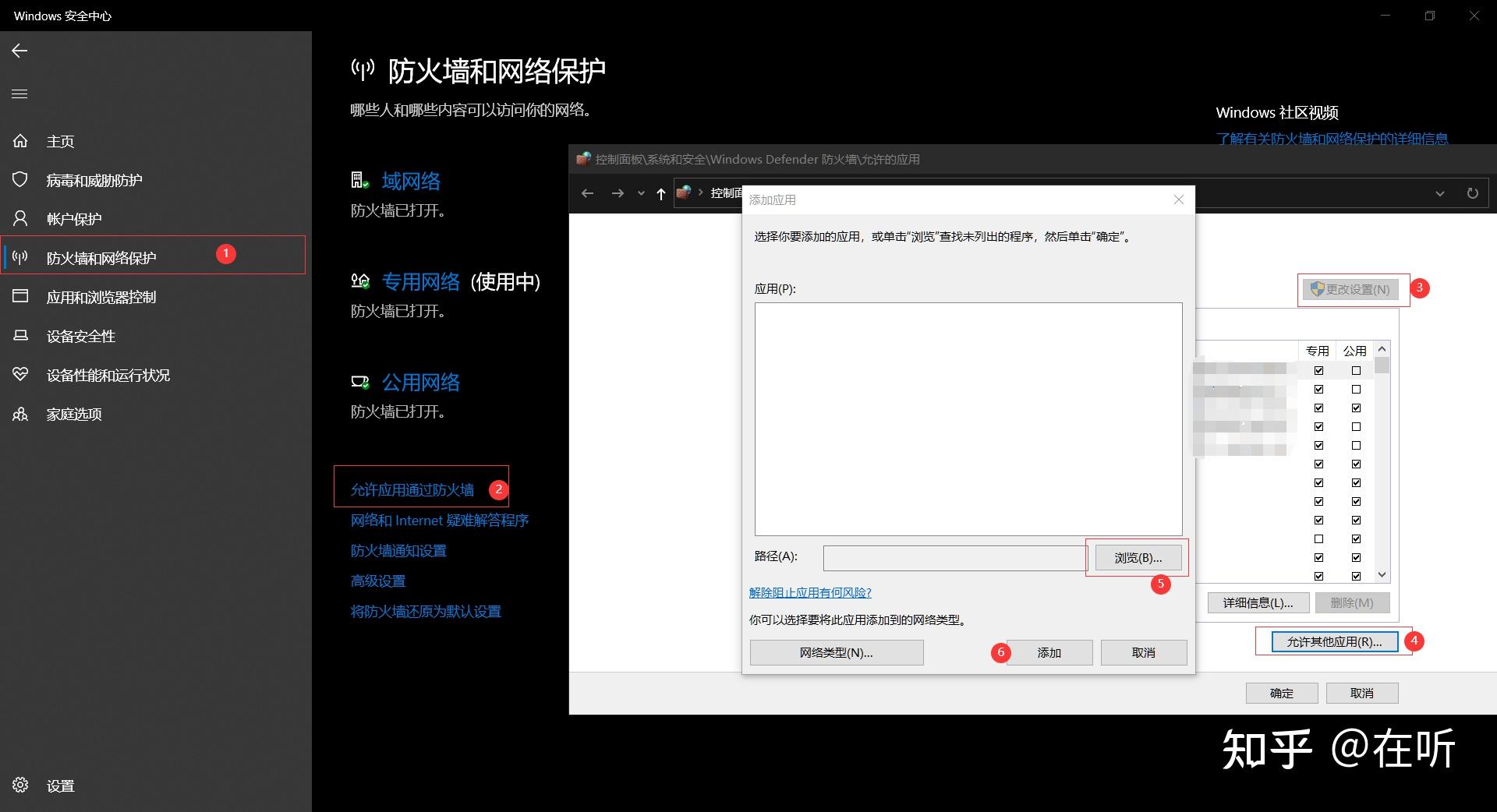The image size is (1497, 812).
Task: Open 设备安全性 section
Action: pyautogui.click(x=81, y=336)
